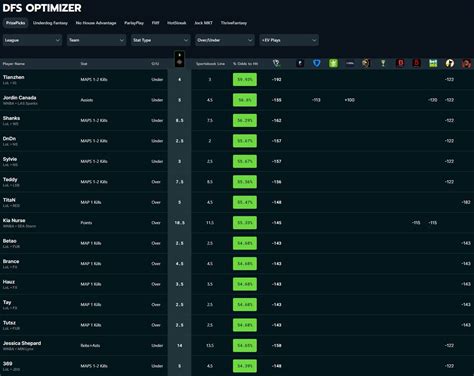Click the Assists stat in Jordin Canada row
Screen dimensions: 474x376
[x=87, y=100]
